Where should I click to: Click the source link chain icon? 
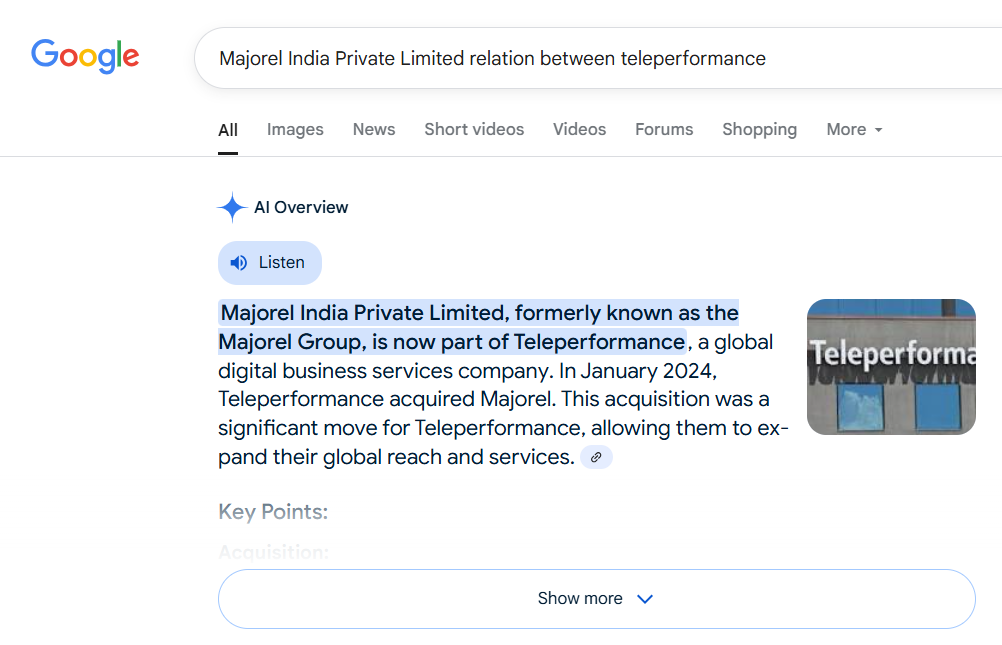596,457
